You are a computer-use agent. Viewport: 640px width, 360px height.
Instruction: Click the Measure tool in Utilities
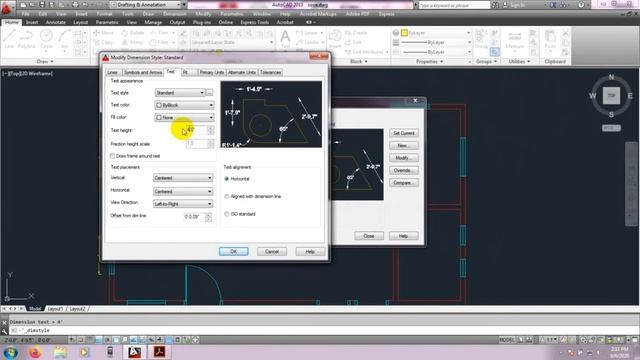point(515,39)
